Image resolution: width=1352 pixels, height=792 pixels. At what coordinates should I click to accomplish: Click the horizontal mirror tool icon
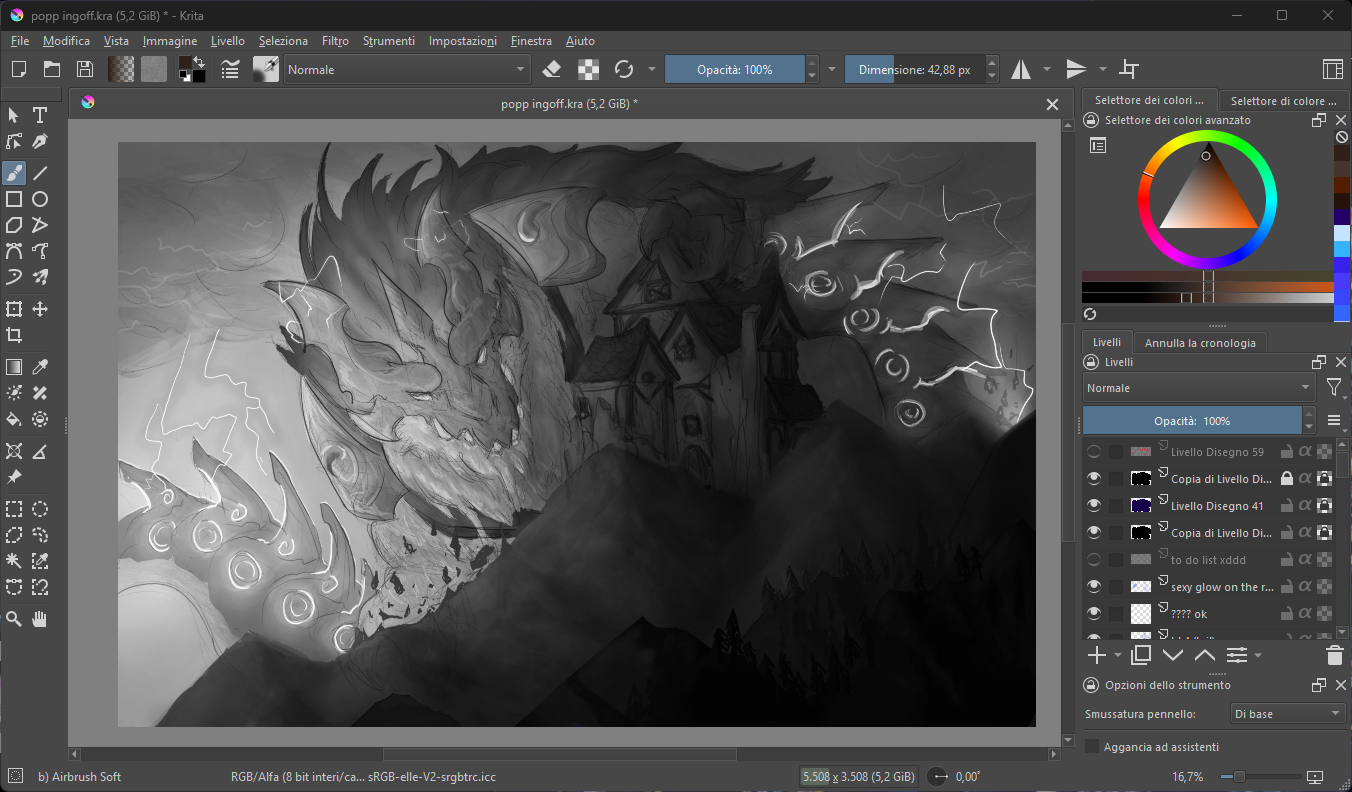1020,69
